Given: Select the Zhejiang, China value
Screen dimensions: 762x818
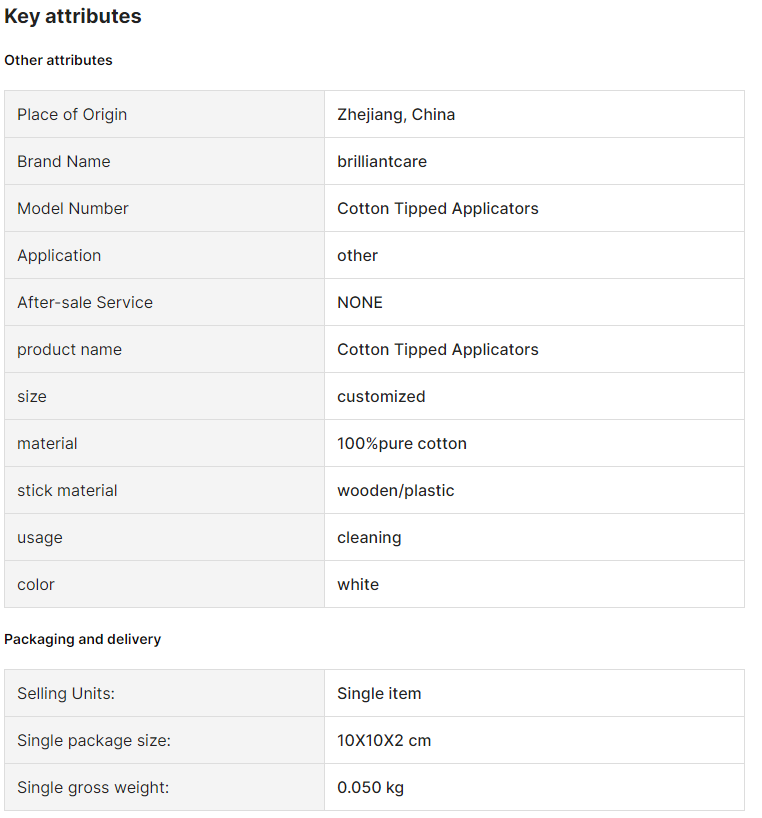Looking at the screenshot, I should coord(396,114).
